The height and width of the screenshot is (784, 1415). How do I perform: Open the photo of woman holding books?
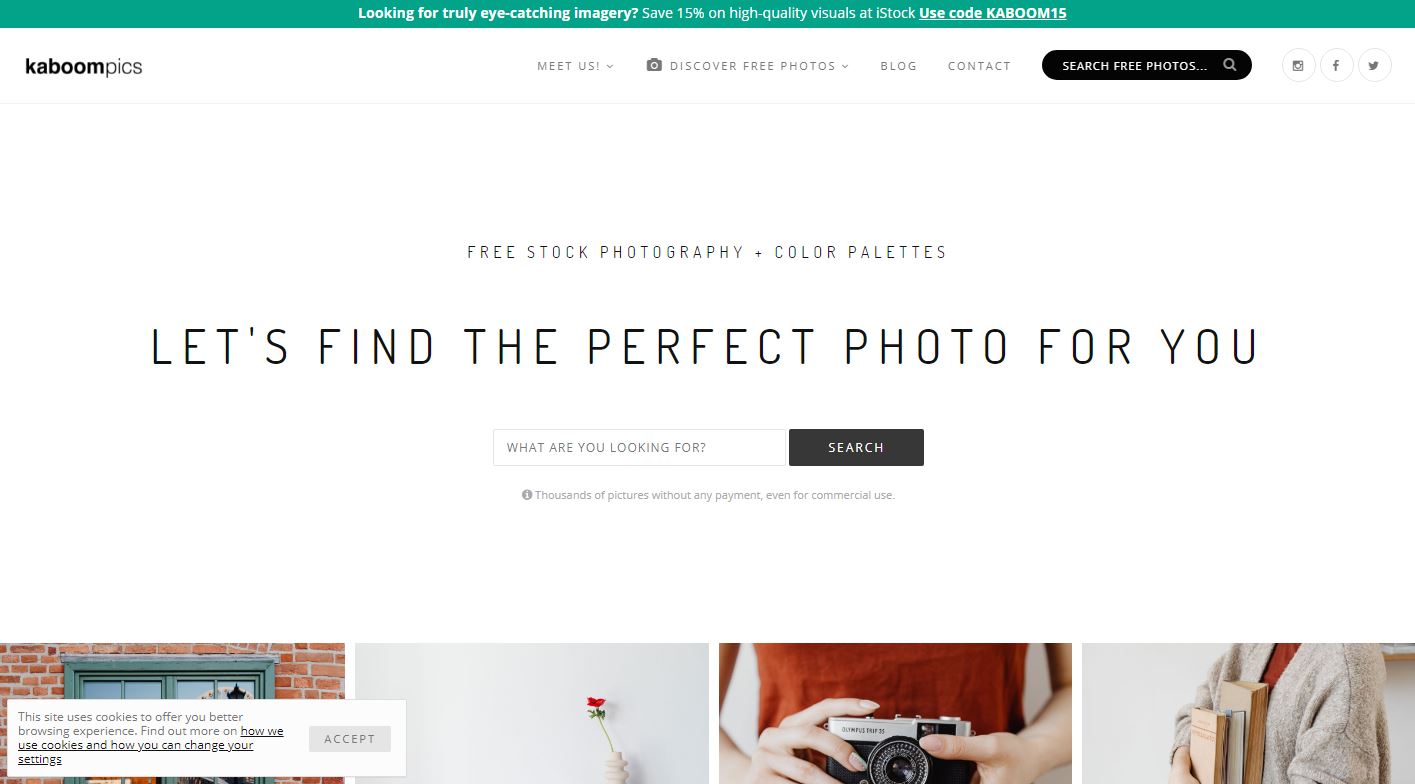click(1248, 713)
